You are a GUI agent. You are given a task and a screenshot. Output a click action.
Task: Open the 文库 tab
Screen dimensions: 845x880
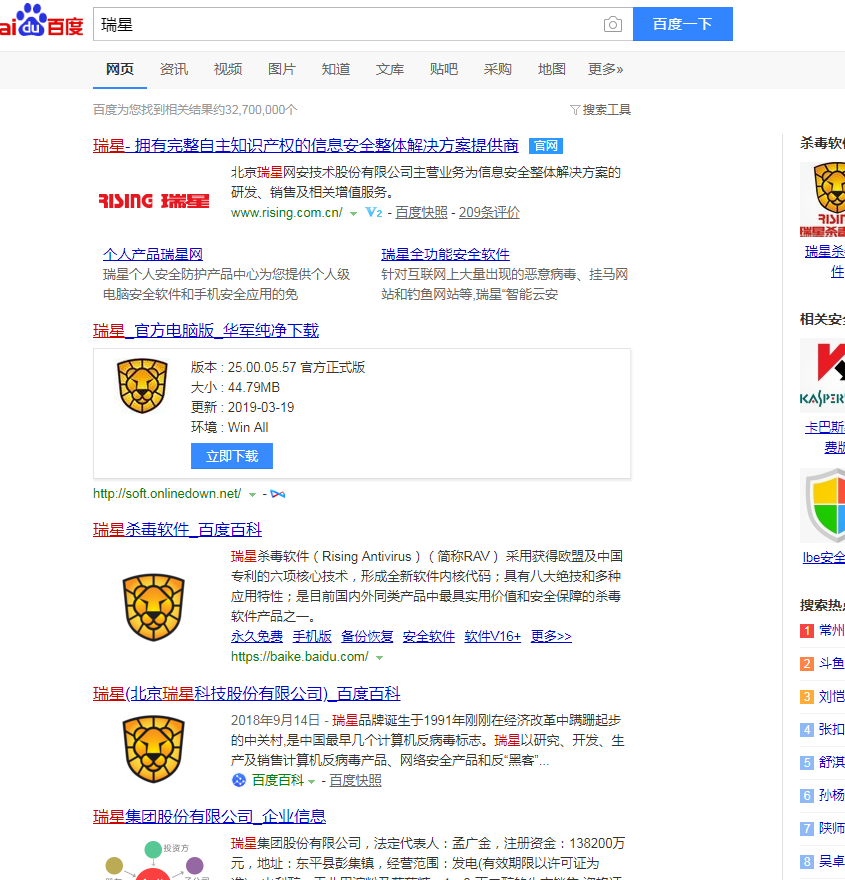389,69
